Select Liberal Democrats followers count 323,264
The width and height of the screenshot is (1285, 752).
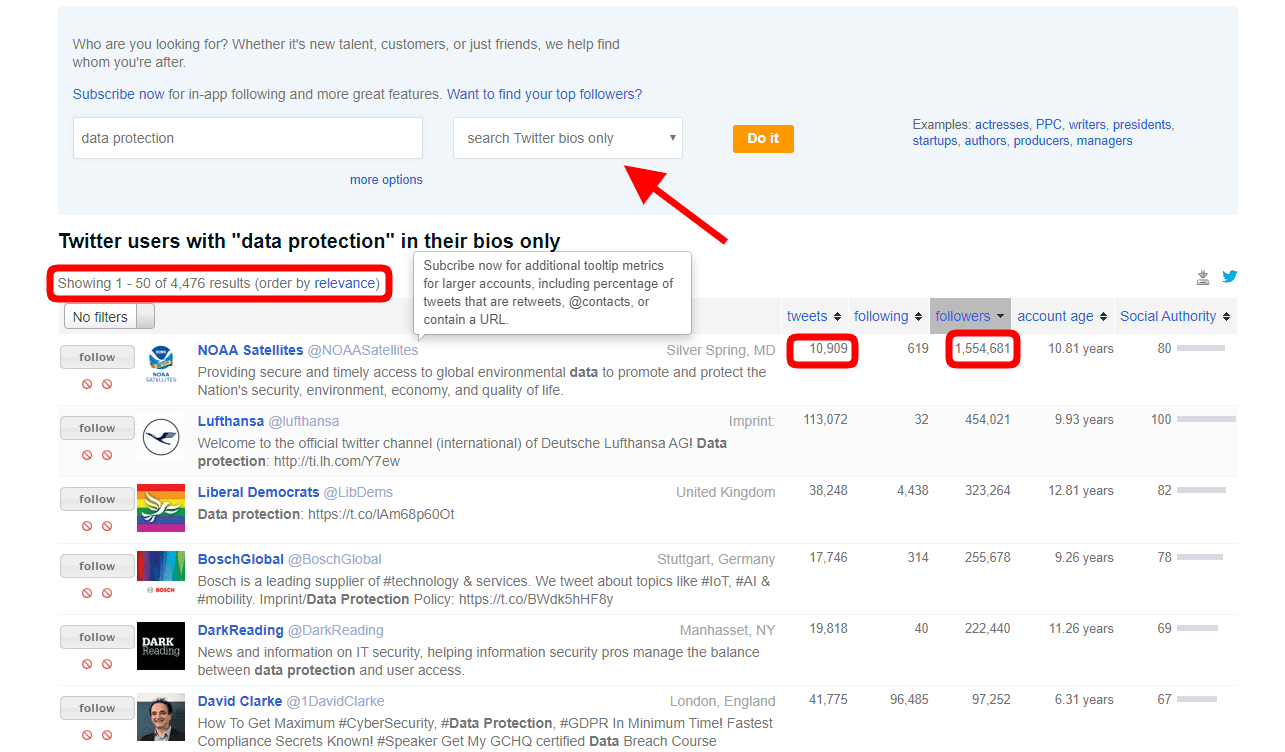point(987,491)
